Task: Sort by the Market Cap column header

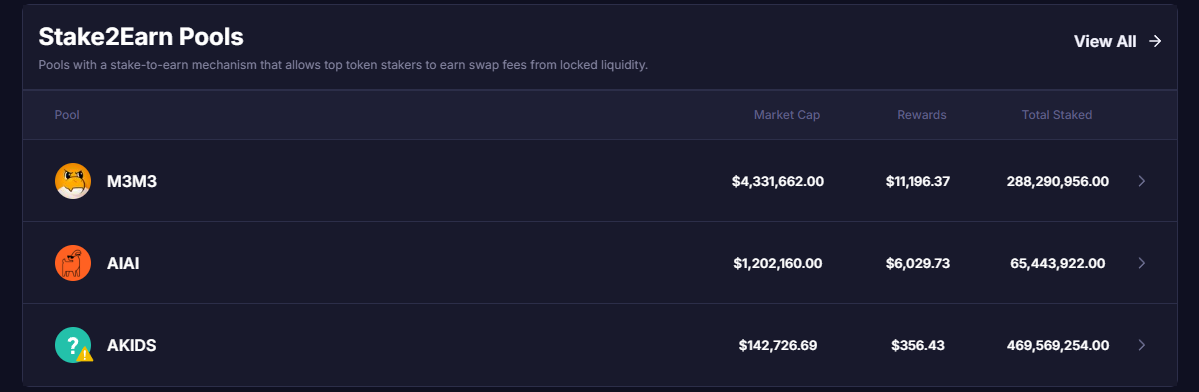Action: pos(787,115)
